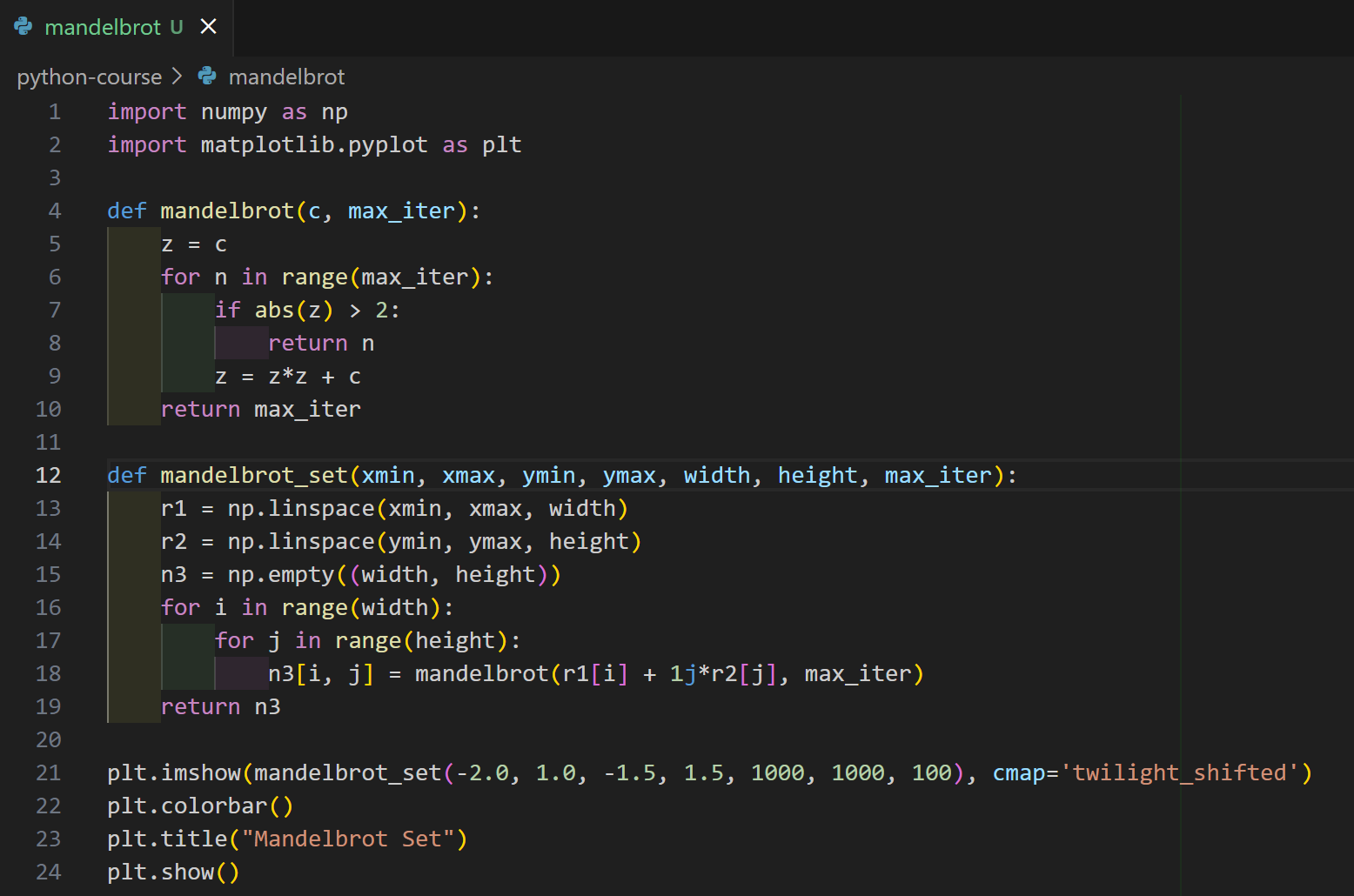The width and height of the screenshot is (1354, 896).
Task: Click 'z = z*z + c' line
Action: coord(287,376)
